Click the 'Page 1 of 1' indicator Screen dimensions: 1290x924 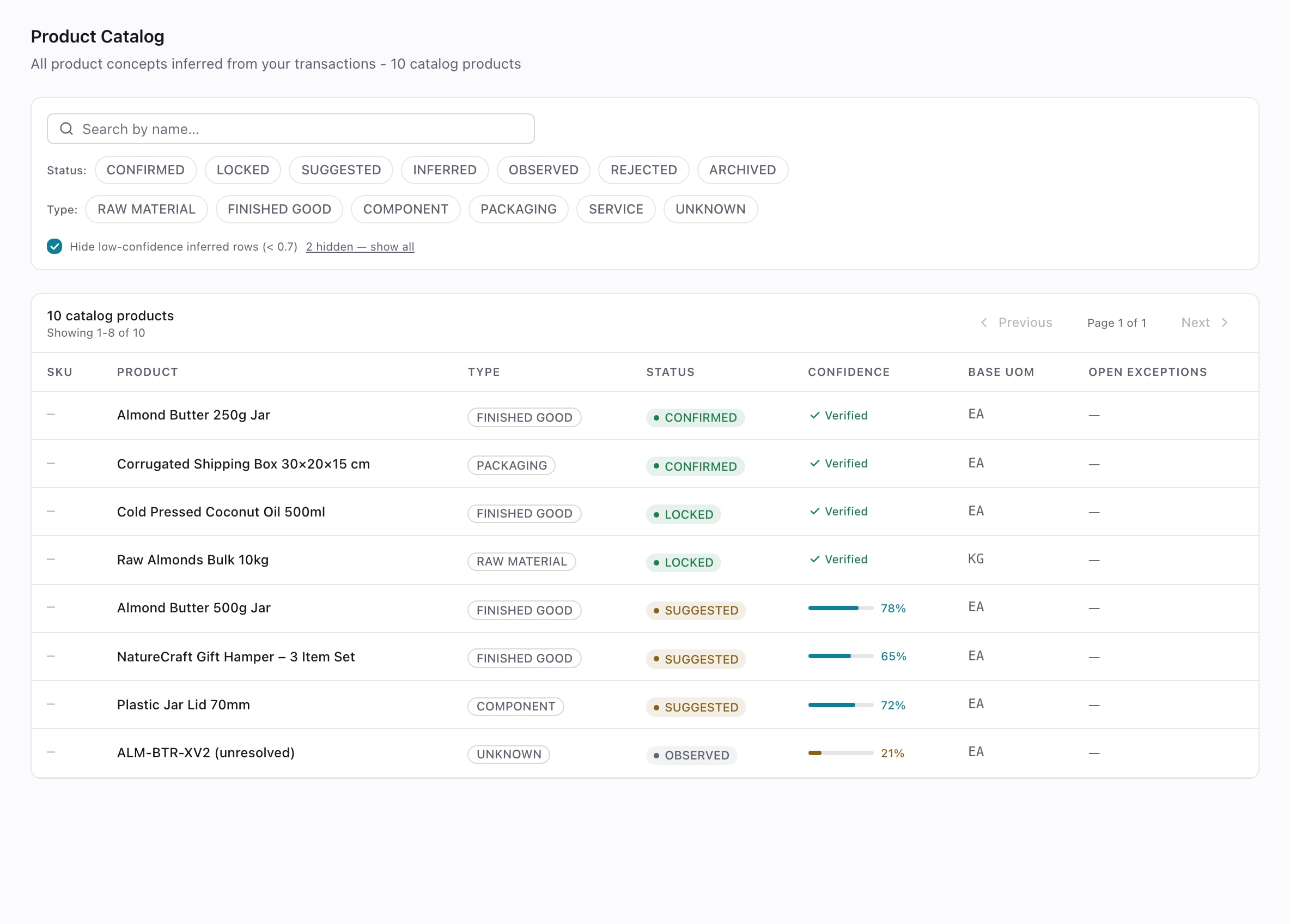(x=1117, y=323)
